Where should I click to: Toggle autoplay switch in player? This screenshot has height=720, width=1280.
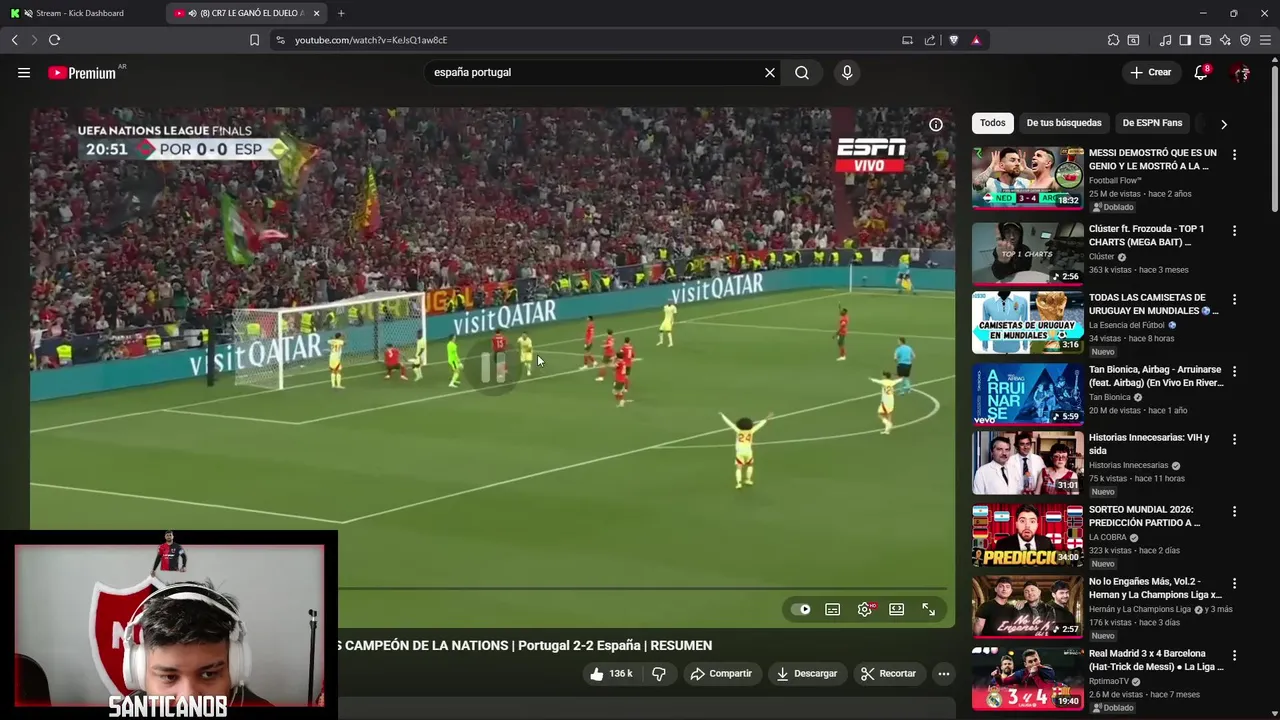[x=801, y=609]
